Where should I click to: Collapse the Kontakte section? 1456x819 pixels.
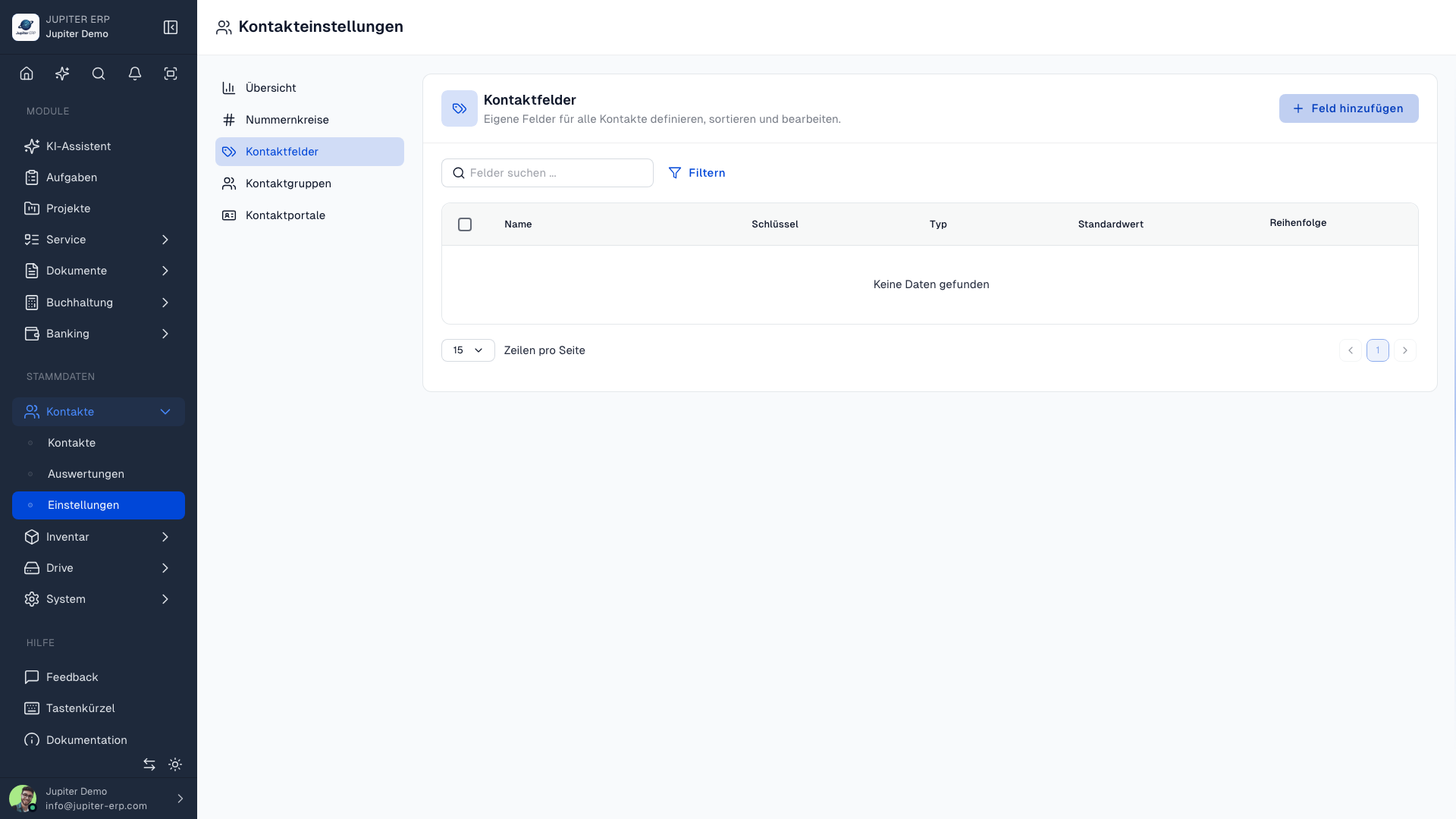99,412
